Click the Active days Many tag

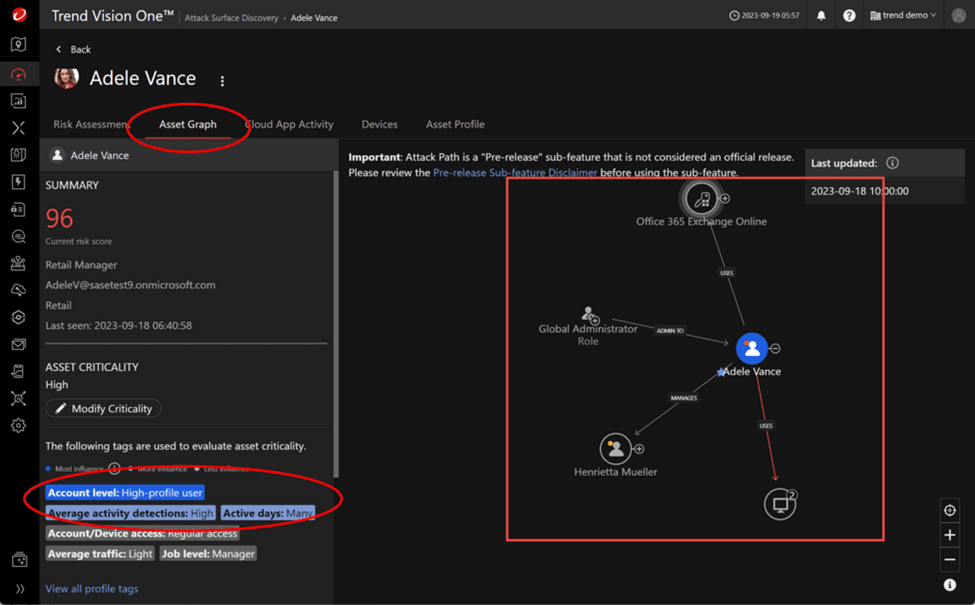coord(267,513)
